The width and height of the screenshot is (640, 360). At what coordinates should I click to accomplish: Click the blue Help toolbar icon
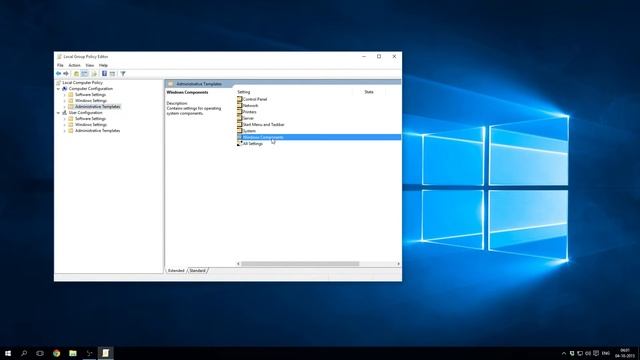pos(104,73)
